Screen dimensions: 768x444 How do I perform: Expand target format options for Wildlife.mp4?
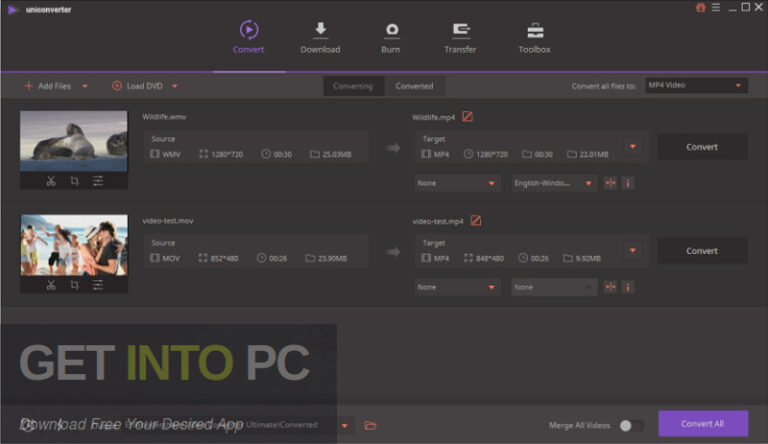(633, 147)
